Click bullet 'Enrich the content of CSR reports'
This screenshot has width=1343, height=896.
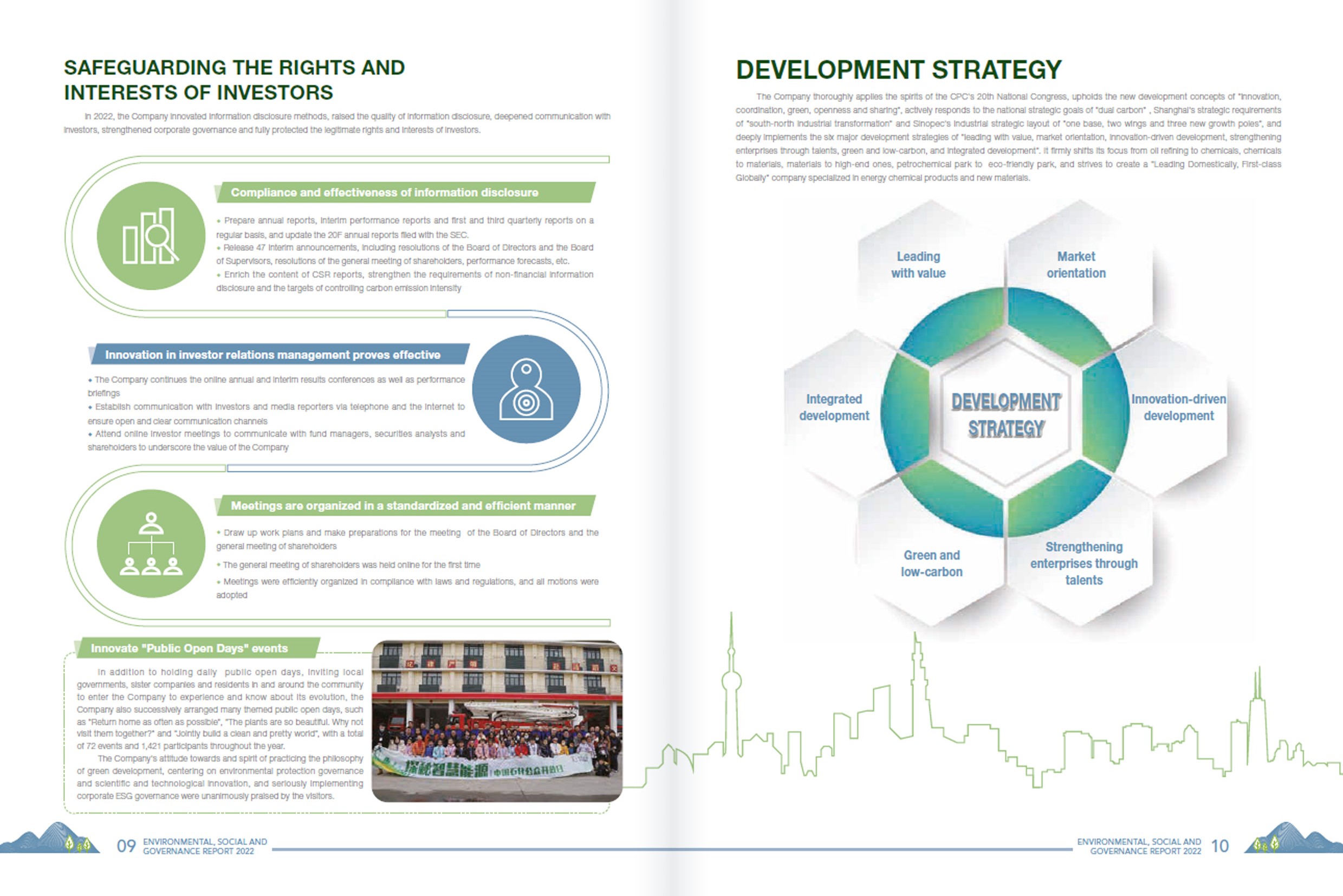point(405,281)
